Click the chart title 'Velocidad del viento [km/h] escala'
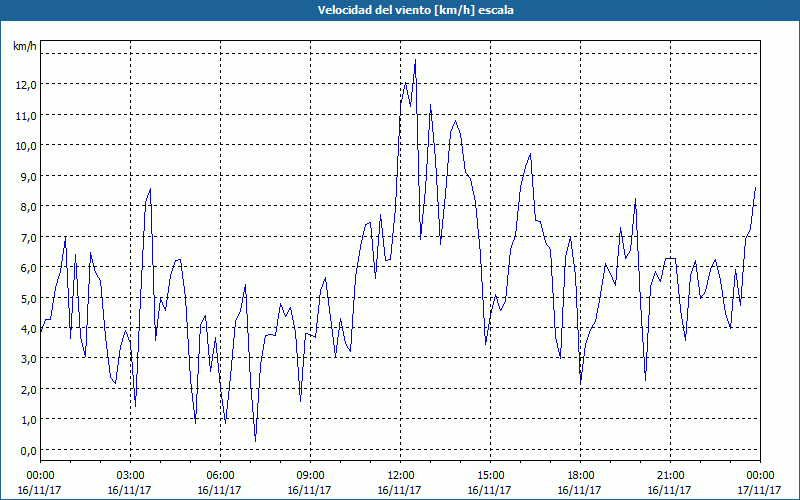Image resolution: width=800 pixels, height=500 pixels. 415,10
